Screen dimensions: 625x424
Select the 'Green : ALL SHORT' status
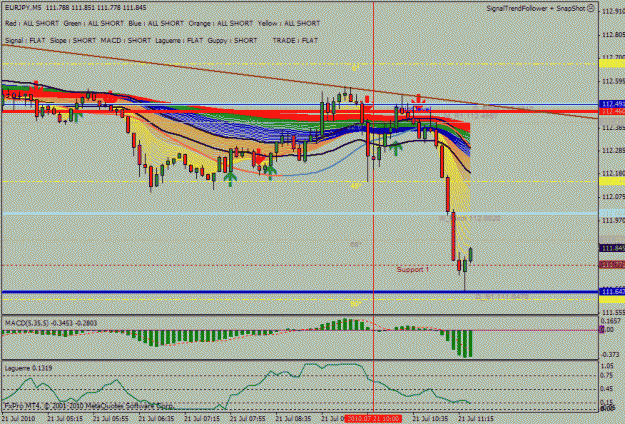point(94,24)
